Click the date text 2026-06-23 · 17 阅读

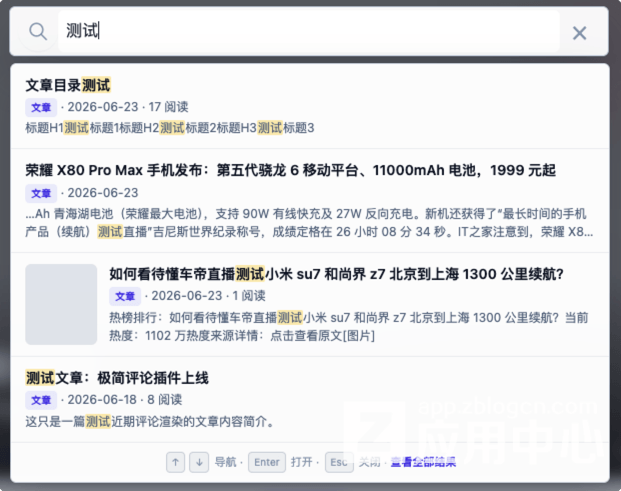point(128,107)
